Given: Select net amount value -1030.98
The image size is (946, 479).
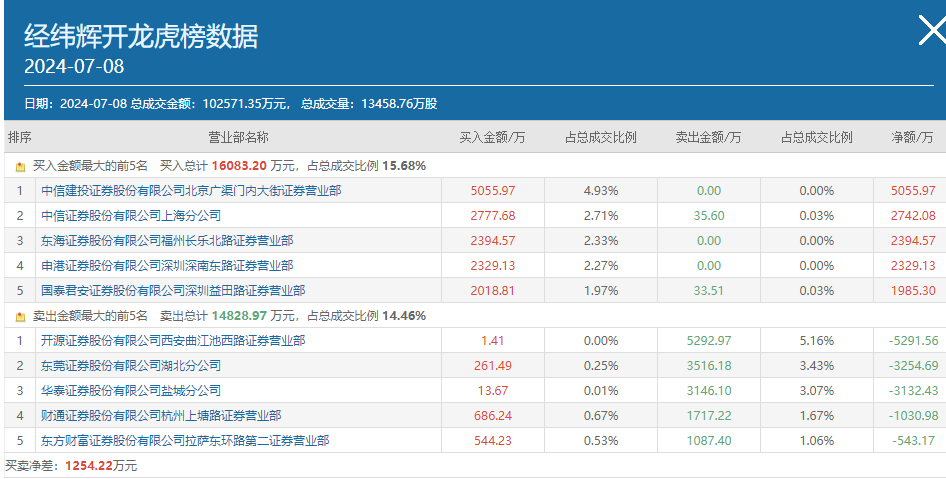Looking at the screenshot, I should 913,416.
